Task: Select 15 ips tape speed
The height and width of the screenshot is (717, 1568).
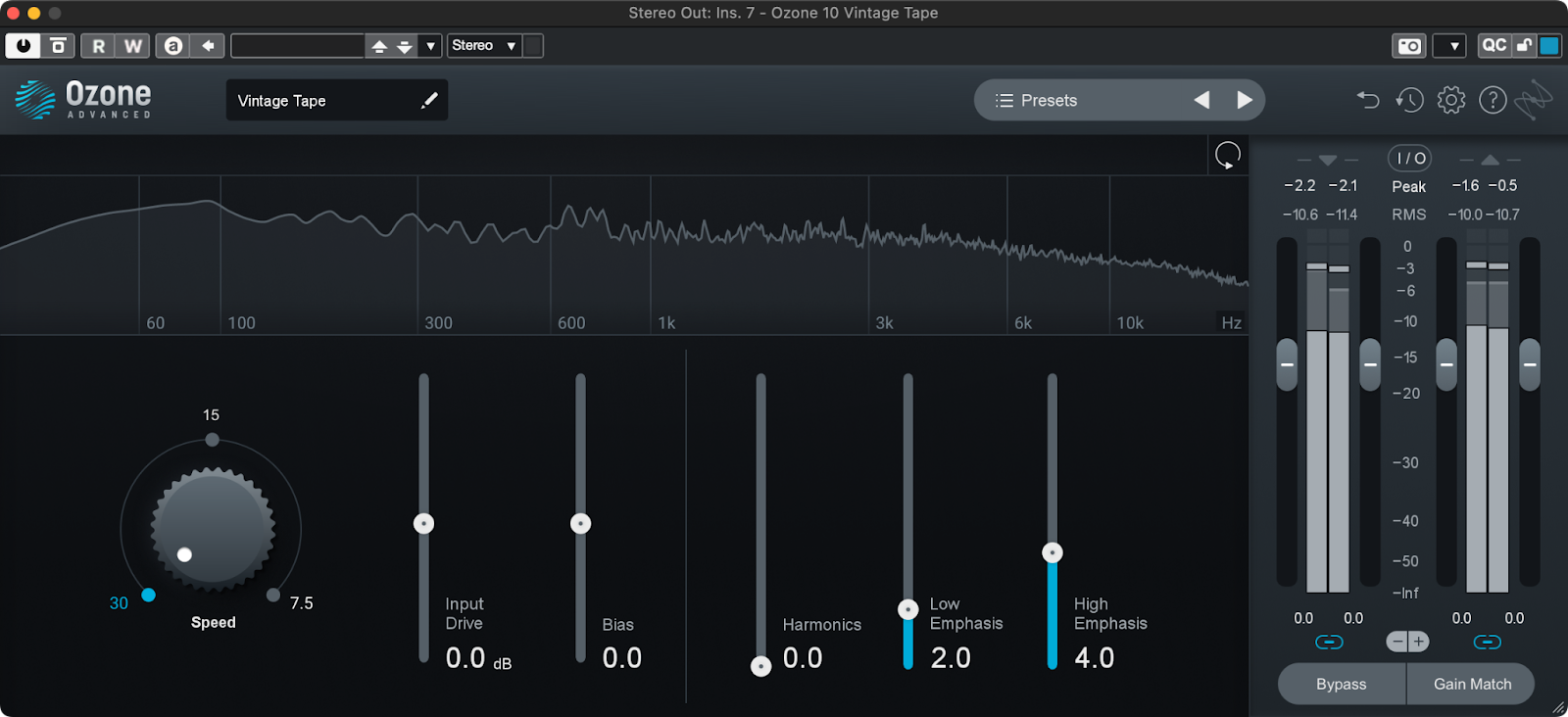Action: click(212, 439)
